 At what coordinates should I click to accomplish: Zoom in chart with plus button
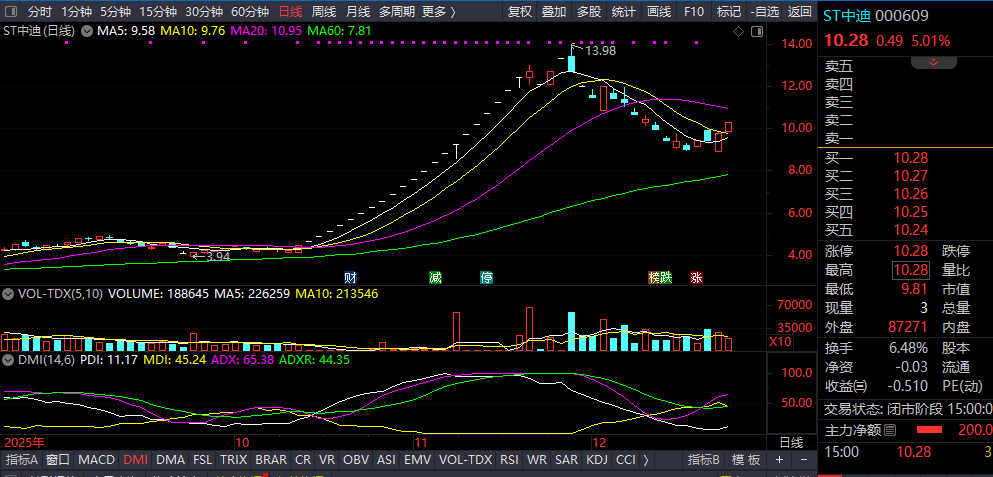pos(780,459)
